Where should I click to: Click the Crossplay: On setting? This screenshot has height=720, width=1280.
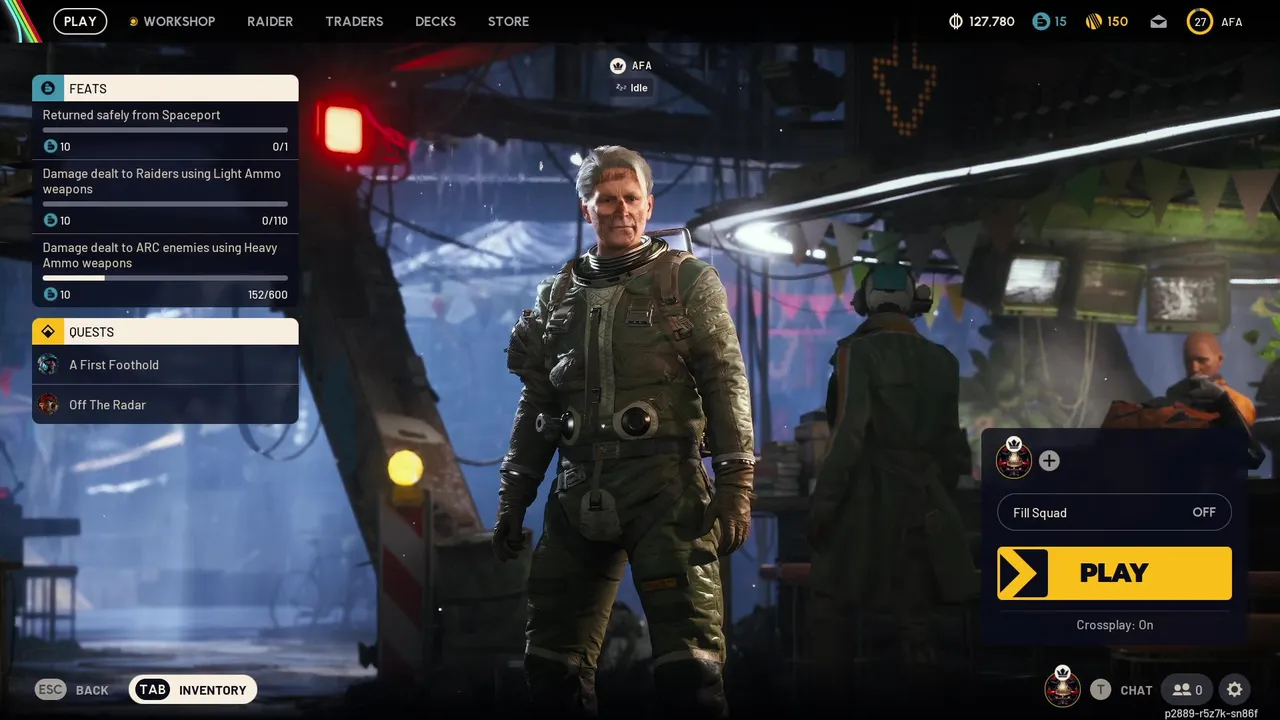(1115, 625)
